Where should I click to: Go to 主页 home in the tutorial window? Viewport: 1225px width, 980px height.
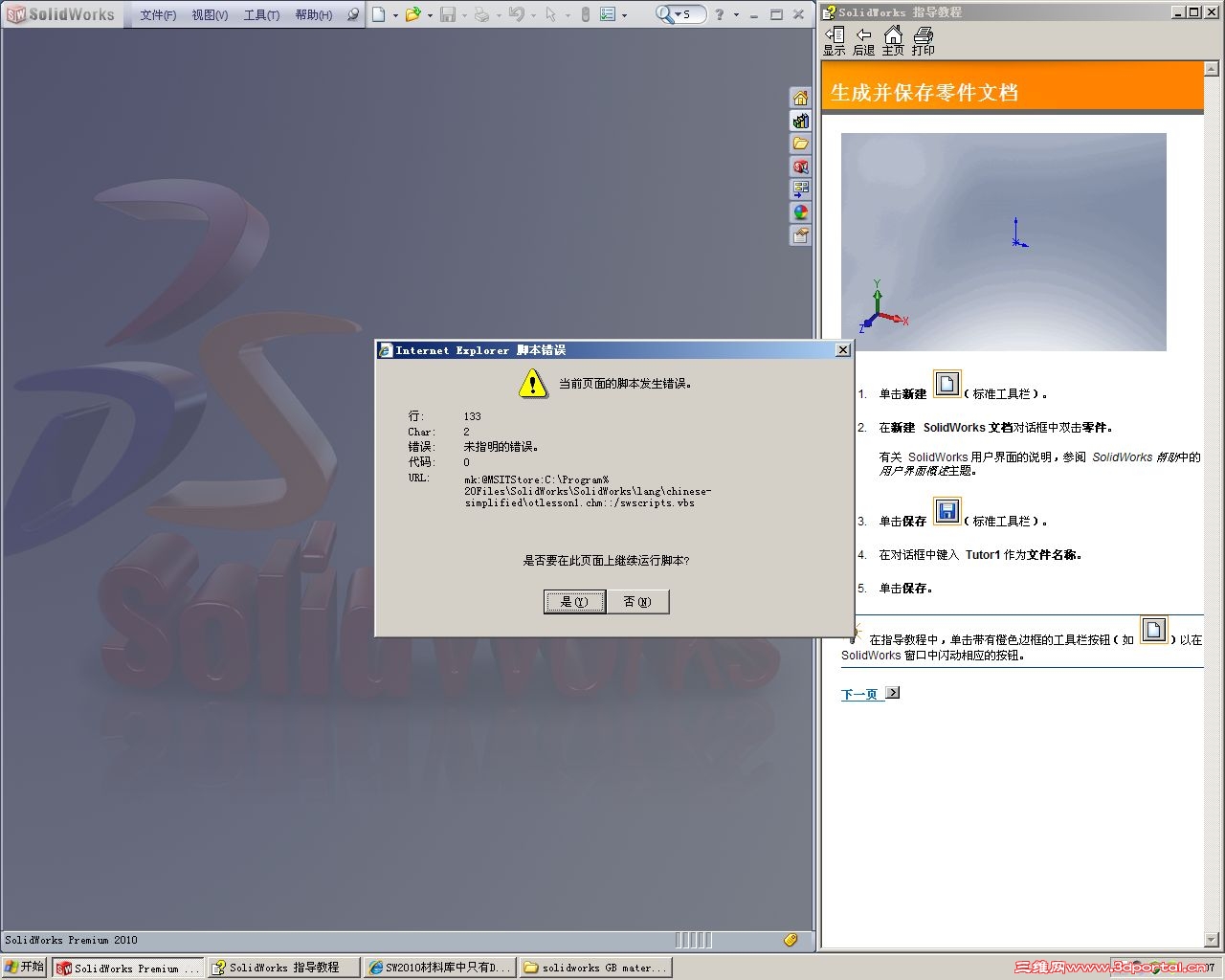click(893, 41)
